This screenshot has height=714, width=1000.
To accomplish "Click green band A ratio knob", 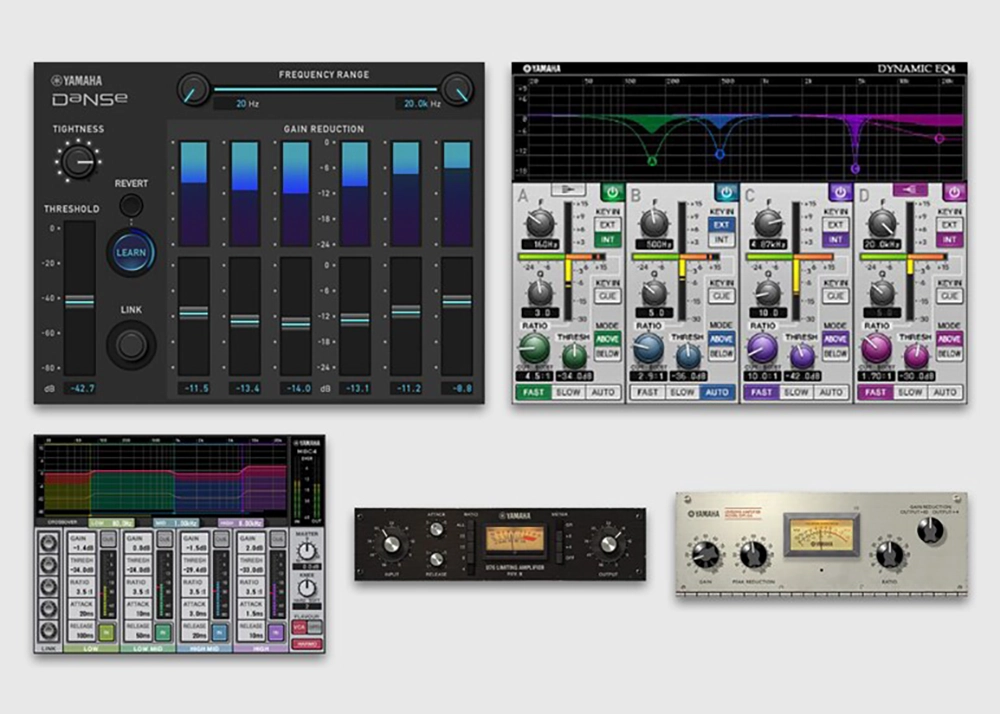I will pos(534,348).
